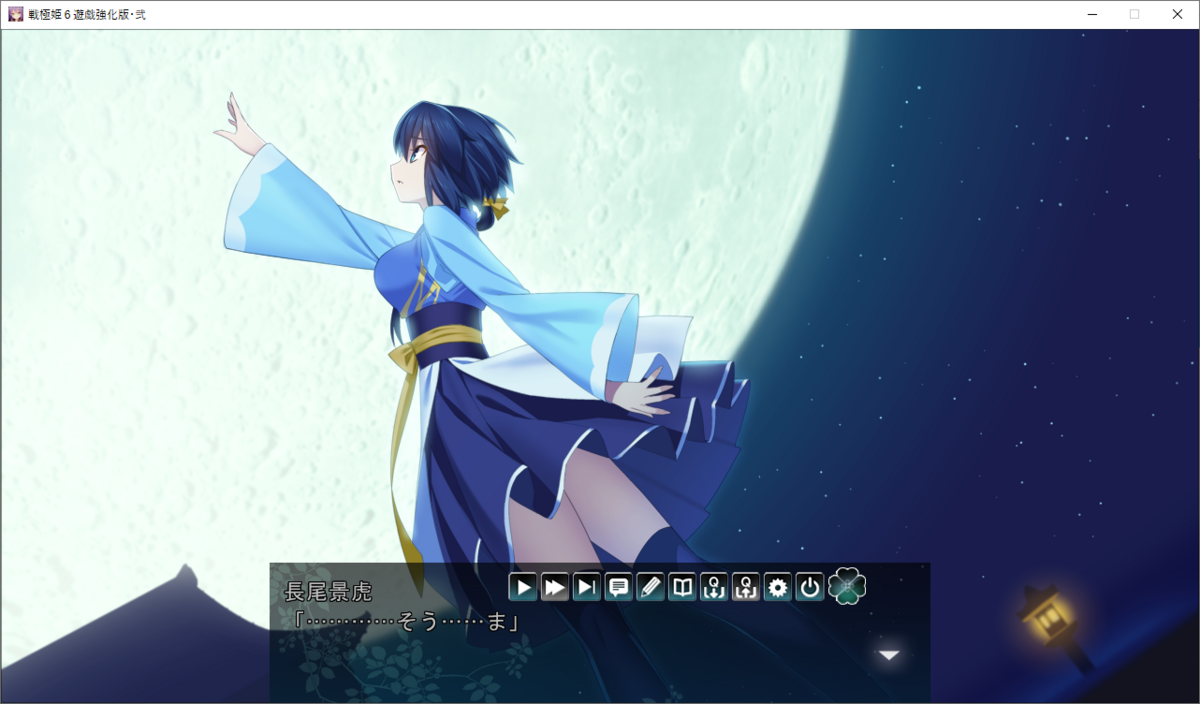This screenshot has width=1200, height=704.
Task: Open the message backlog speech bubble icon
Action: pos(619,587)
